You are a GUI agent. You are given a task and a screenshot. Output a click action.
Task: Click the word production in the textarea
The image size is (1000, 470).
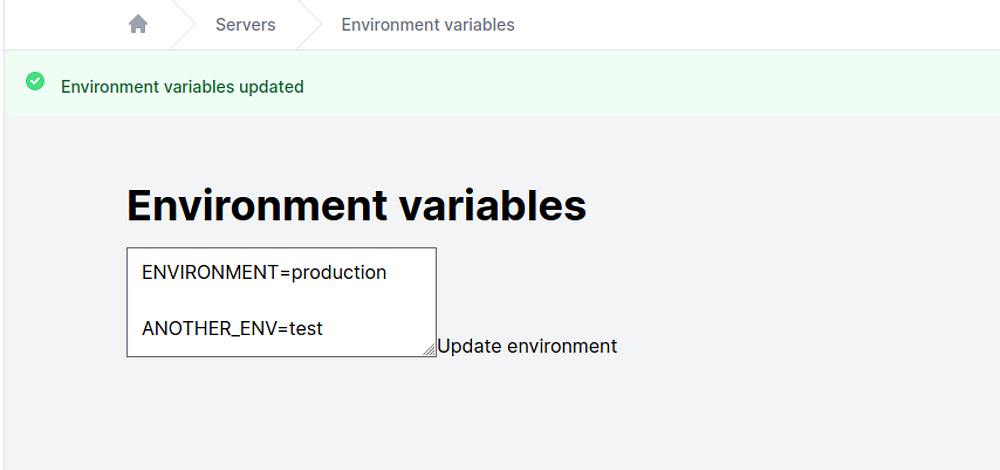click(x=339, y=272)
